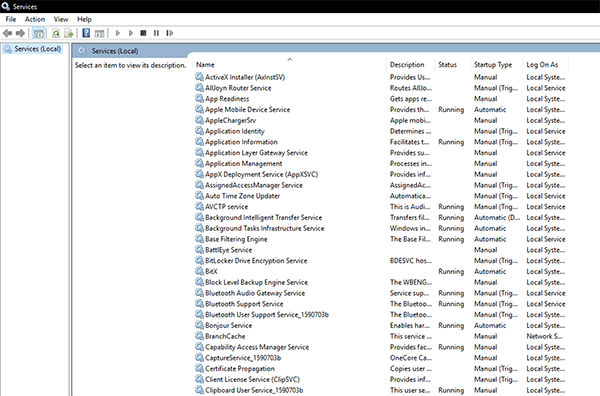This screenshot has width=600, height=396.
Task: Click gear icon of Application Identity
Action: pyautogui.click(x=199, y=131)
